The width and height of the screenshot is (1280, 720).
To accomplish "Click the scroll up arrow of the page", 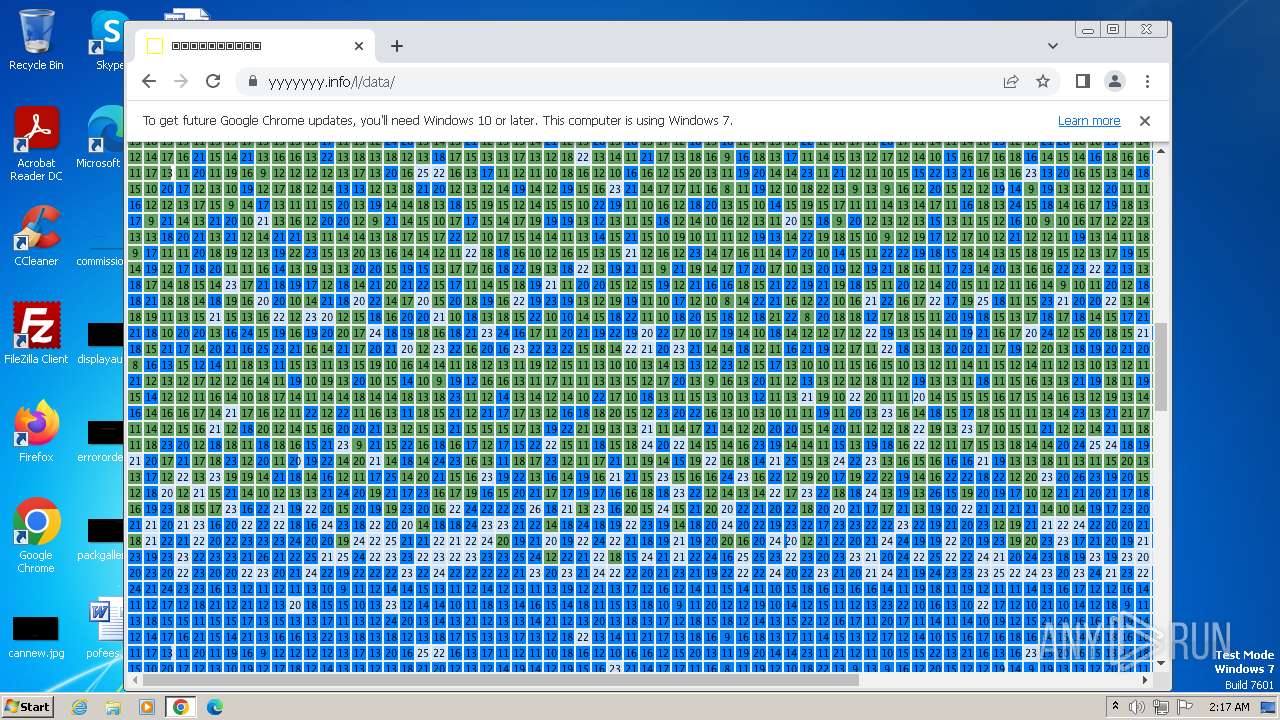I will point(1161,152).
